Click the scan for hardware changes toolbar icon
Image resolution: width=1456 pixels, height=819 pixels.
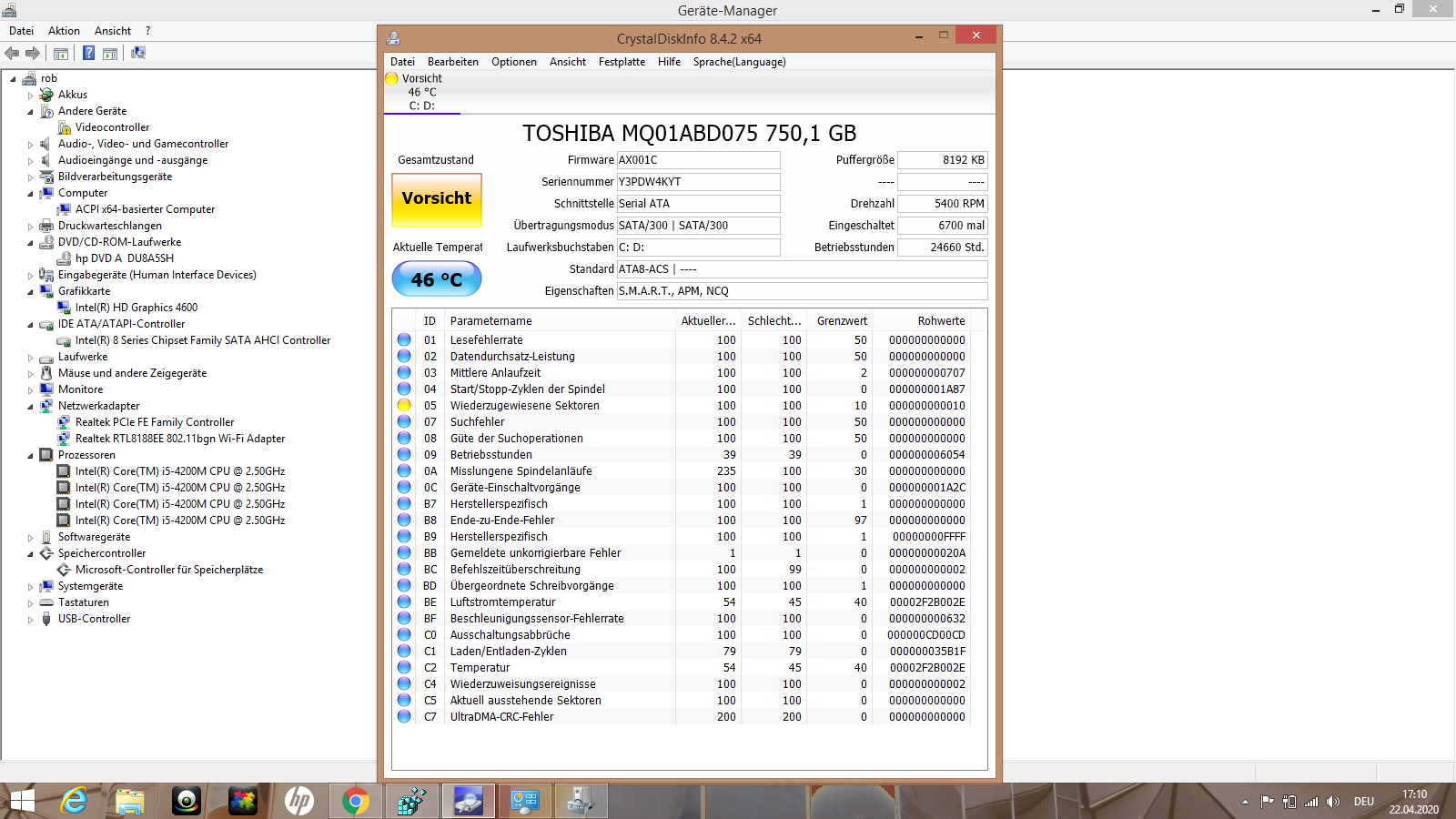coord(138,53)
